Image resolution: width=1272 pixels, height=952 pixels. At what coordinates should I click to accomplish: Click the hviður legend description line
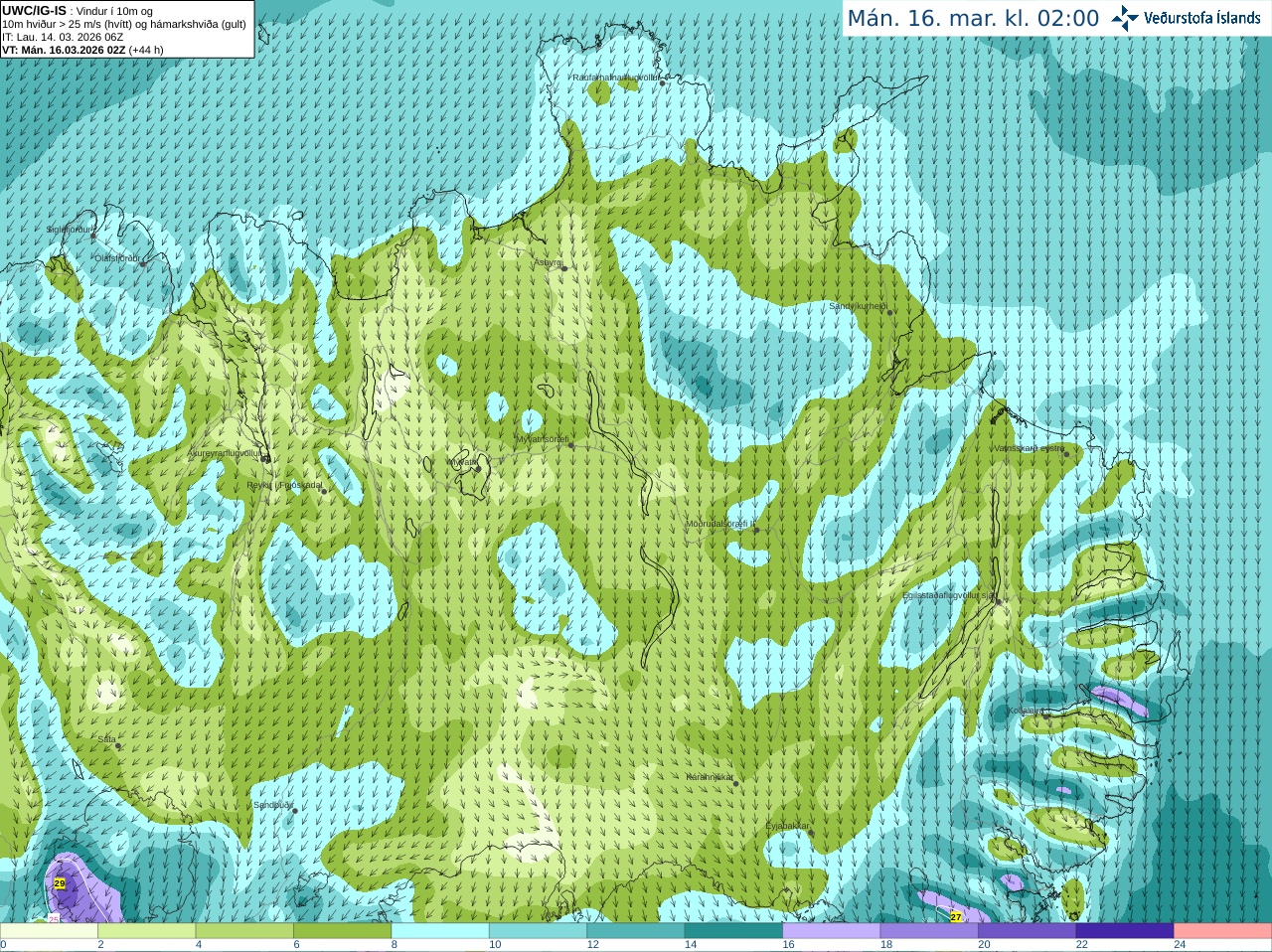pos(124,24)
